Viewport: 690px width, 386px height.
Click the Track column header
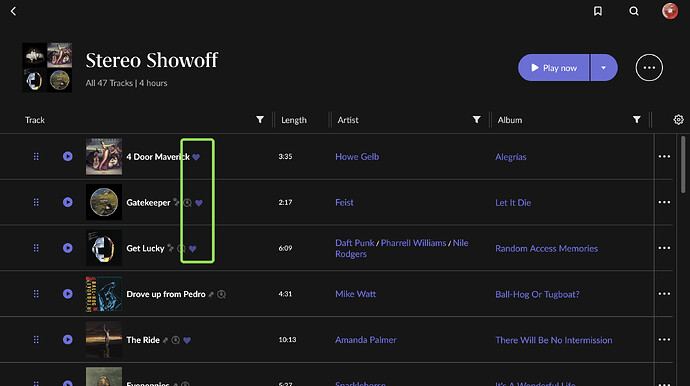(35, 120)
